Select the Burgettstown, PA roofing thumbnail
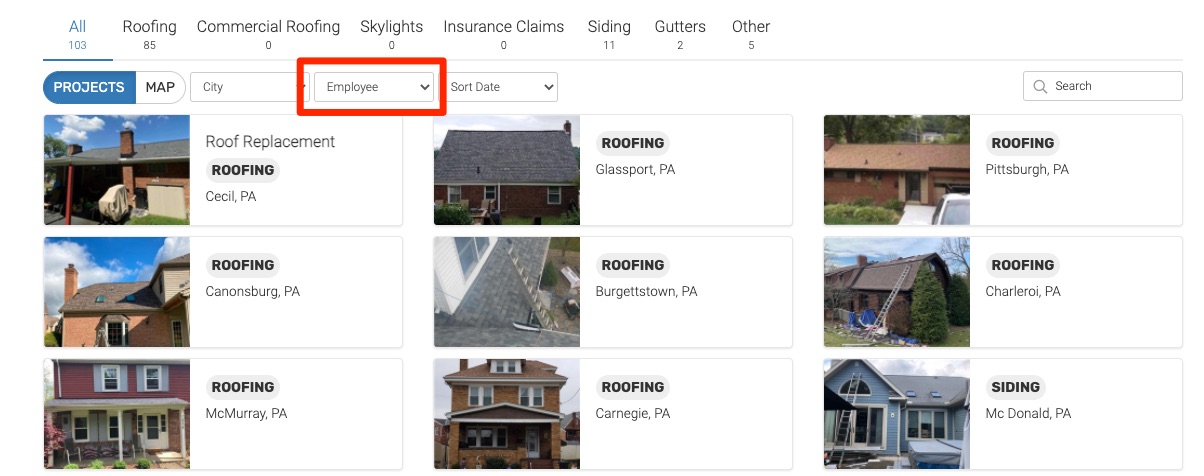The width and height of the screenshot is (1204, 476). pos(506,291)
